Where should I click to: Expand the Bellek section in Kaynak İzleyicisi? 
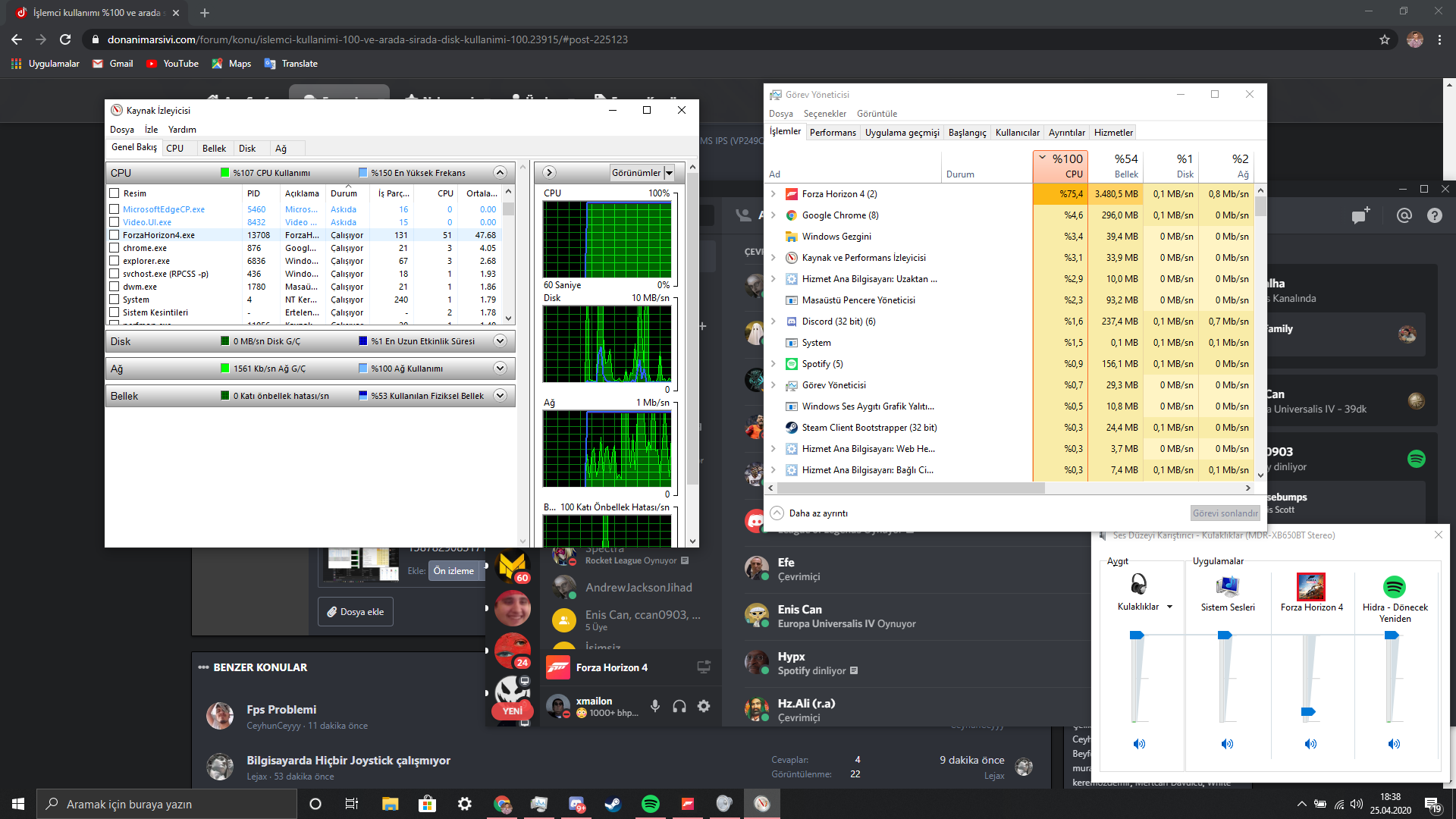500,396
